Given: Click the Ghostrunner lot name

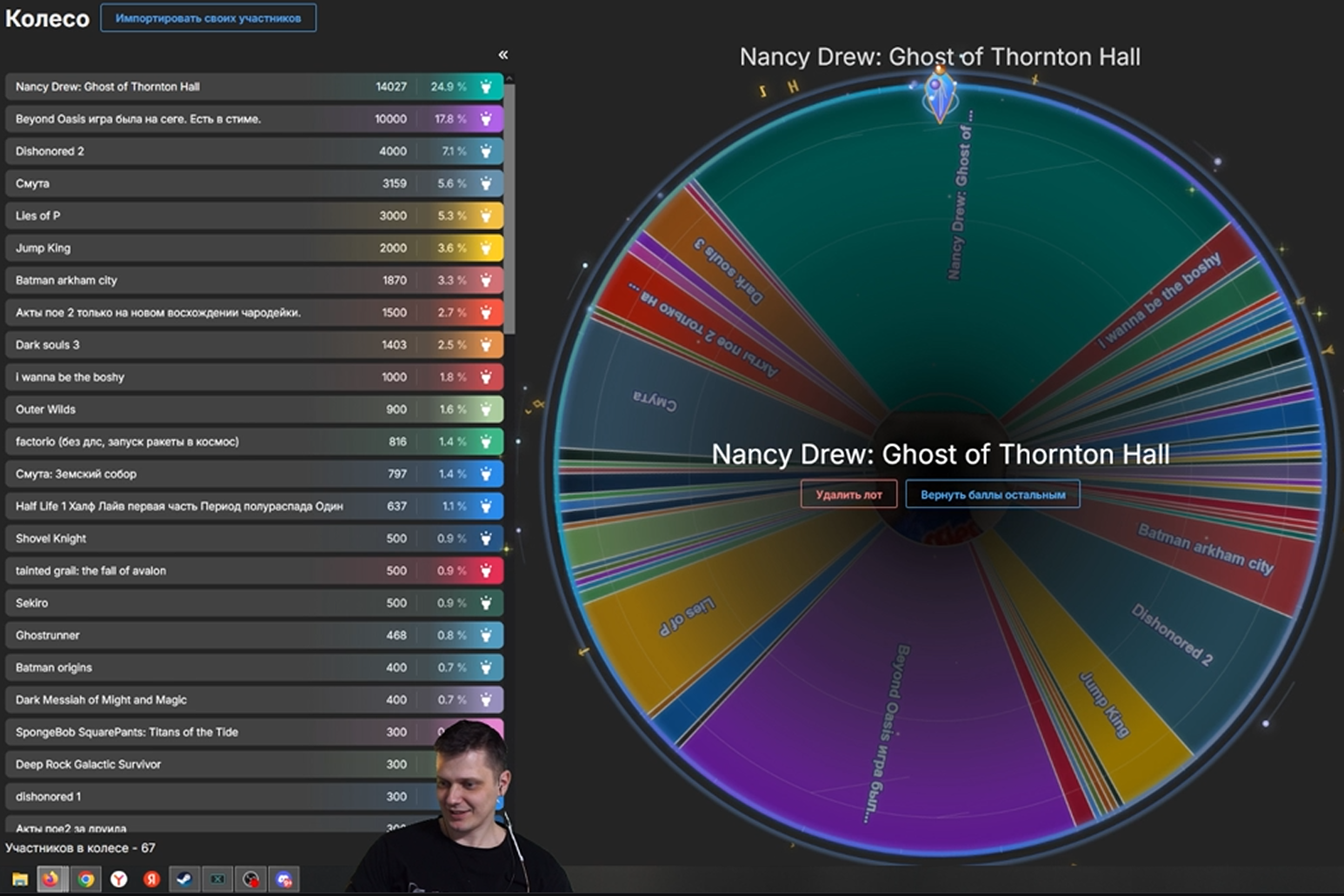Looking at the screenshot, I should click(47, 635).
